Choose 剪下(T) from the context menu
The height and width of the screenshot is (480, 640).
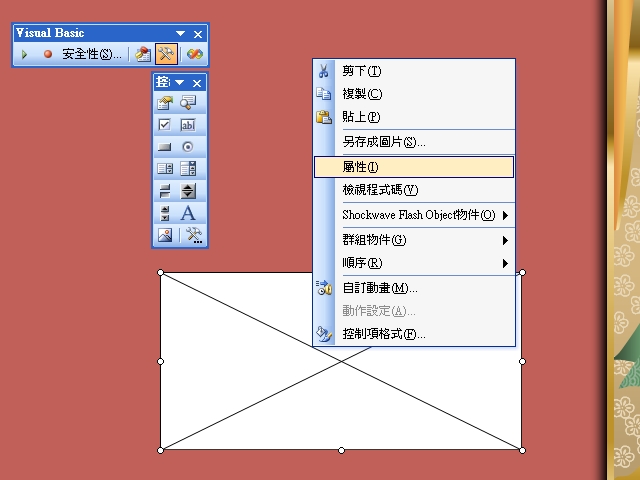click(414, 71)
